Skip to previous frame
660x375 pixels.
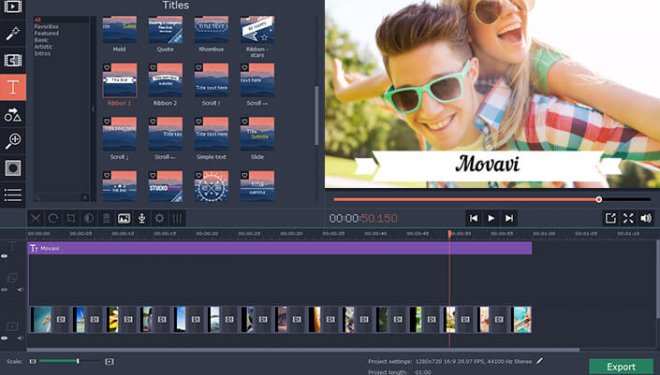coord(474,218)
